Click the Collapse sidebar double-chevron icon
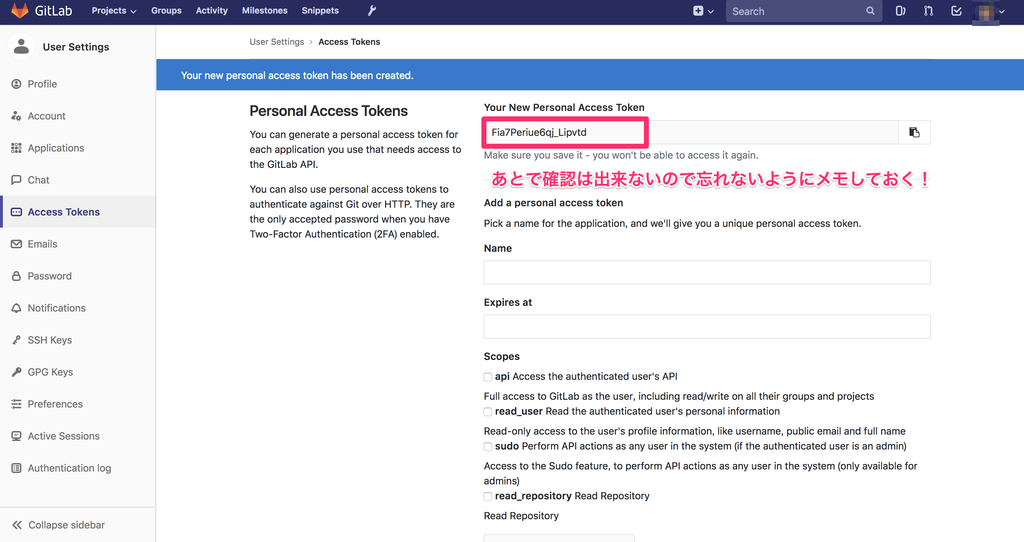1024x542 pixels. (x=17, y=525)
